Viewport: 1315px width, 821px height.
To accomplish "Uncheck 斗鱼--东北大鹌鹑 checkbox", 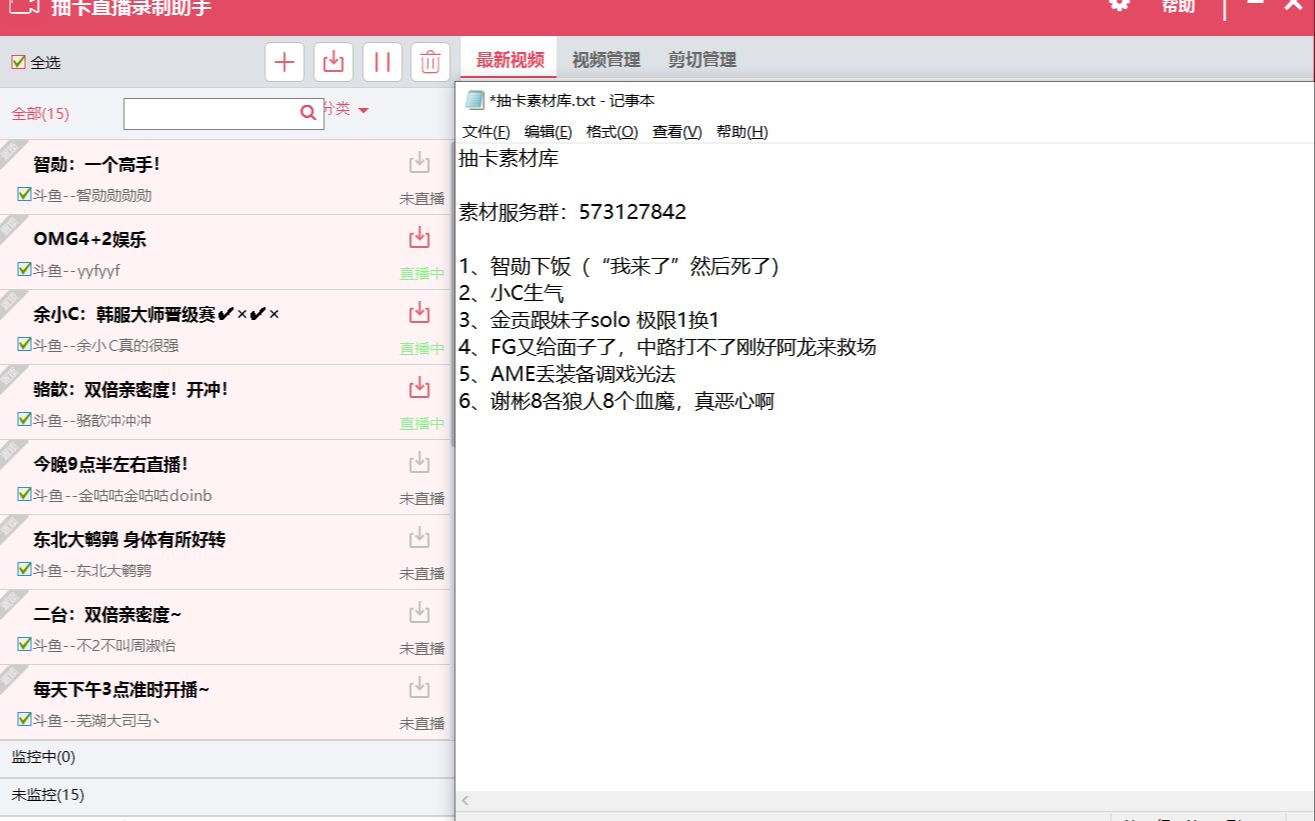I will (24, 569).
